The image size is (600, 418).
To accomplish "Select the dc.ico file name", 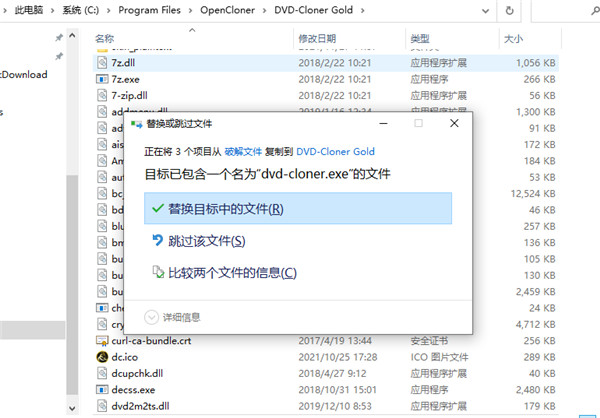I will [124, 357].
